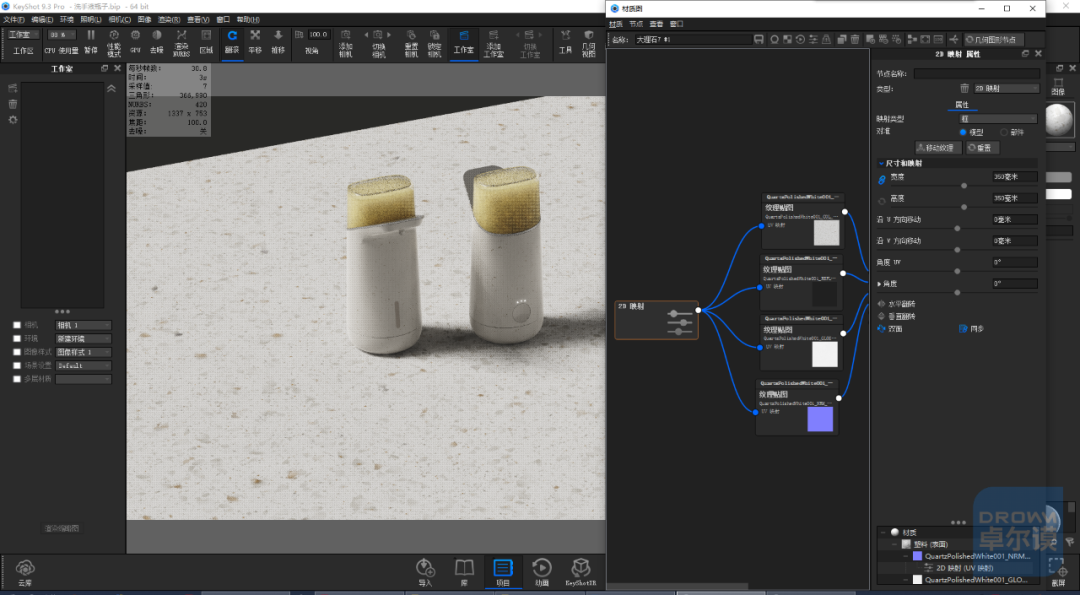The image size is (1080, 595).
Task: Collapse the 尺寸和映射 section
Action: pos(881,163)
